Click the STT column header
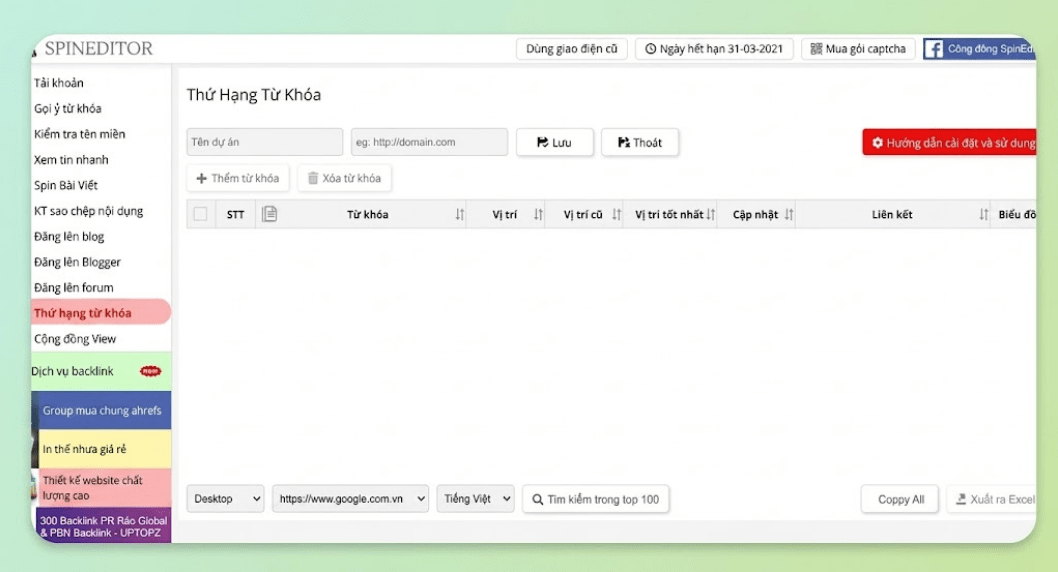The height and width of the screenshot is (572, 1058). click(x=235, y=214)
